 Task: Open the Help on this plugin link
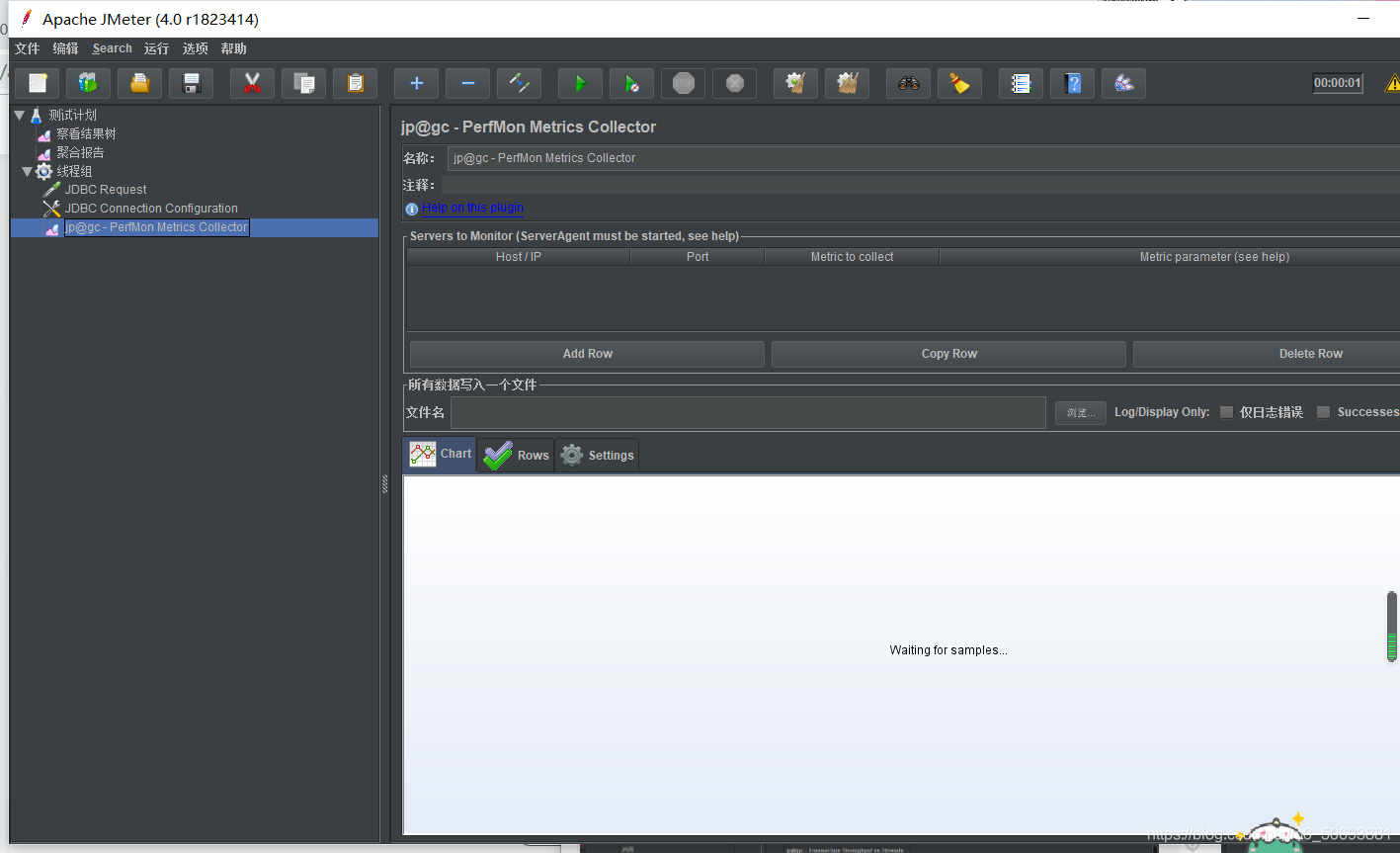pos(472,208)
